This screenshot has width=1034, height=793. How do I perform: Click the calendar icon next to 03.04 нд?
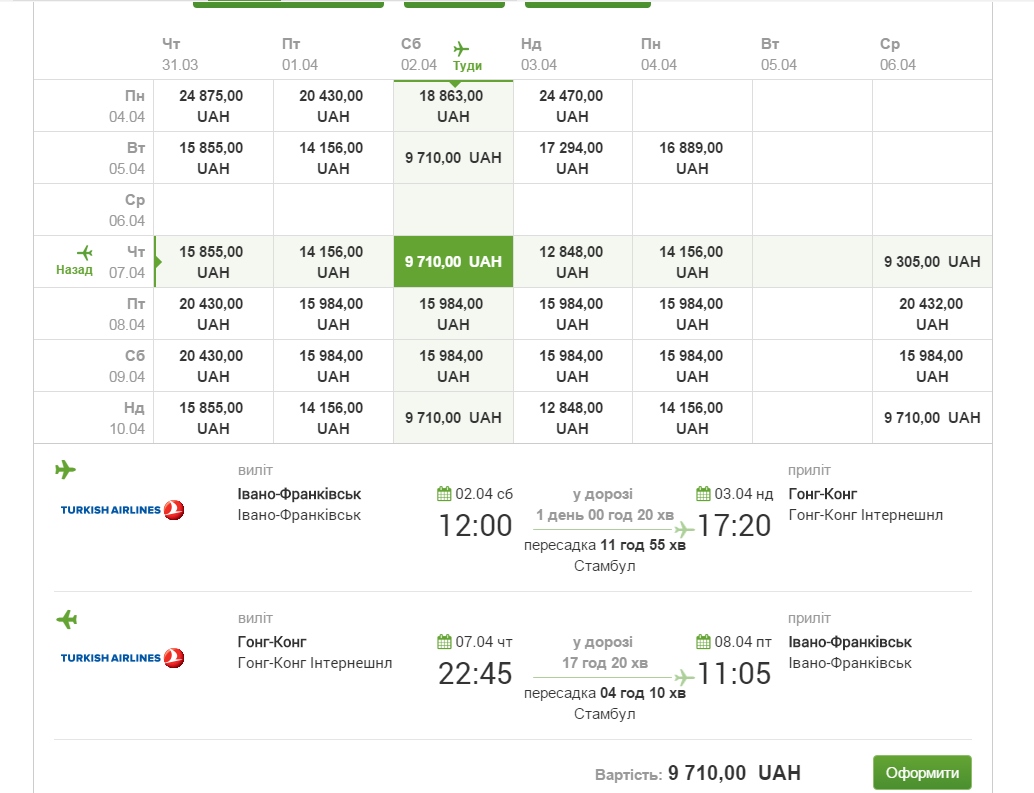click(x=703, y=494)
